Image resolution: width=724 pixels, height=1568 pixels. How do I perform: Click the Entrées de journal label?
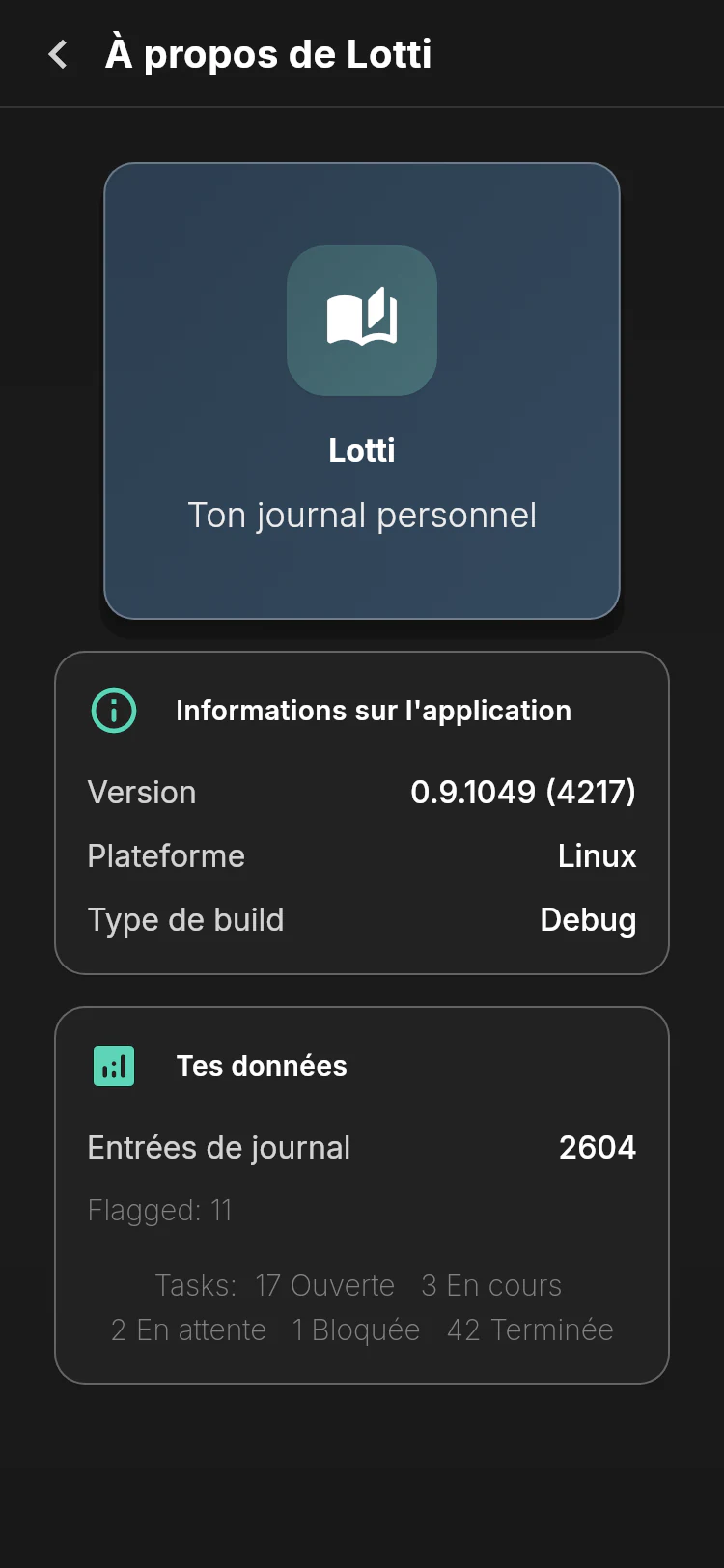219,1148
